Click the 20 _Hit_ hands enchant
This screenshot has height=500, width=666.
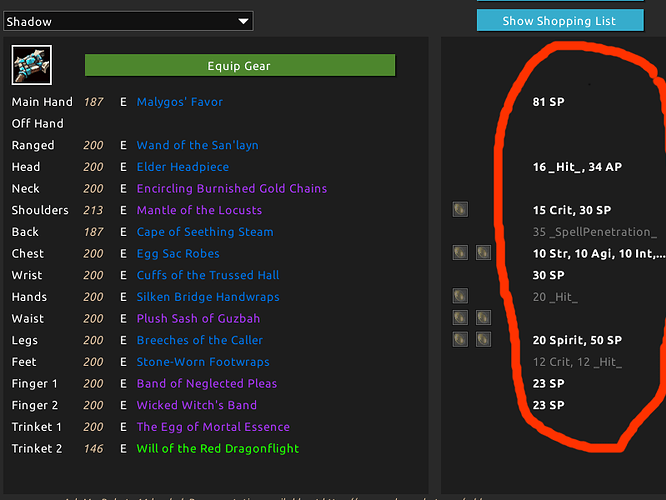click(555, 297)
